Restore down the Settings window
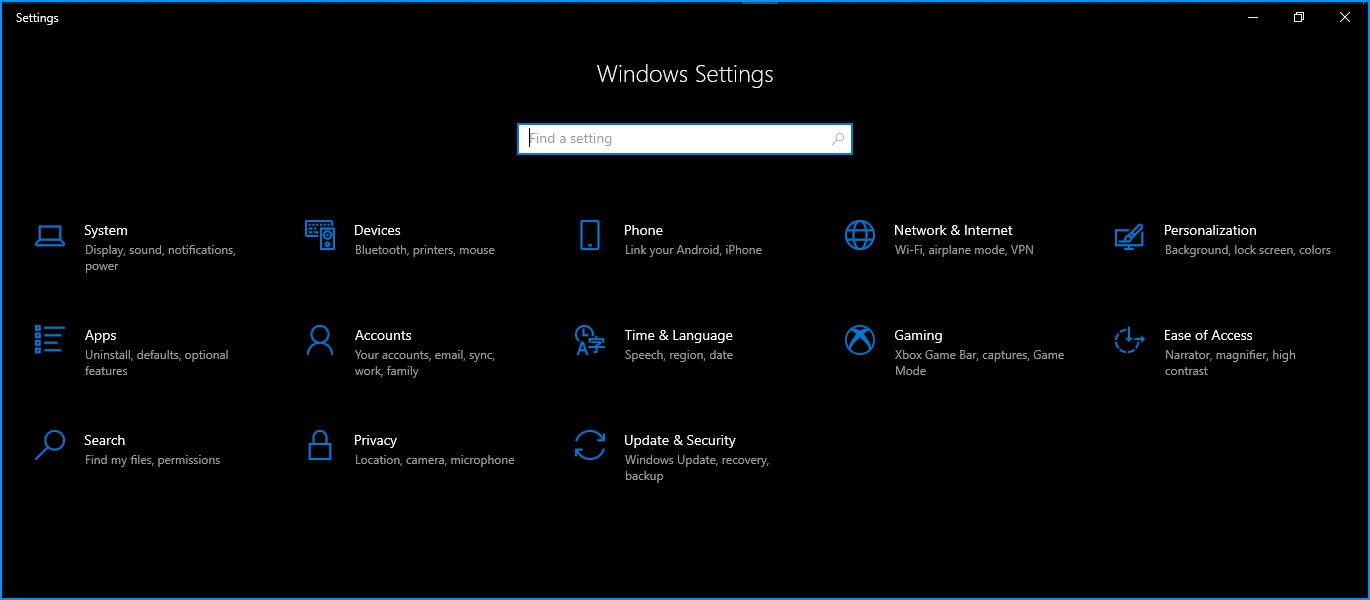 pyautogui.click(x=1299, y=17)
